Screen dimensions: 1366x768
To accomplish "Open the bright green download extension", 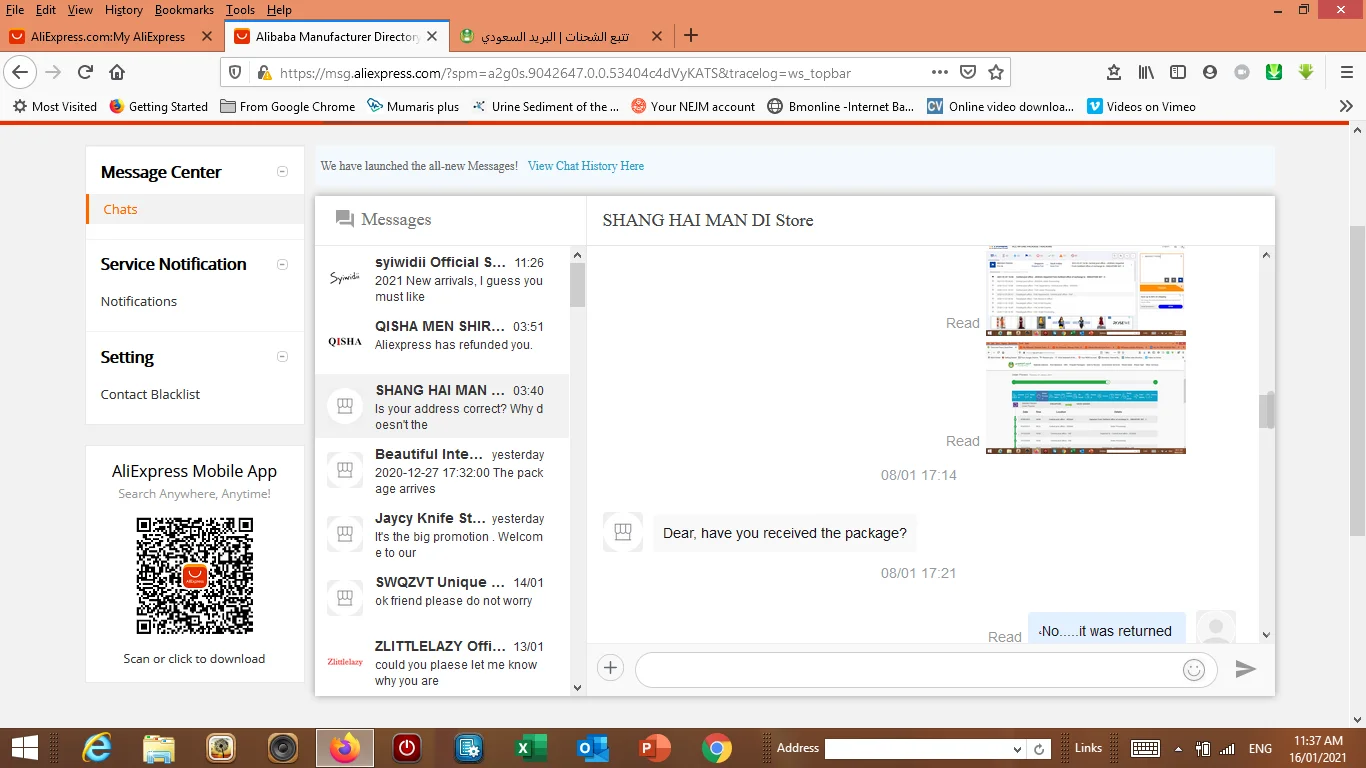I will pos(1274,72).
